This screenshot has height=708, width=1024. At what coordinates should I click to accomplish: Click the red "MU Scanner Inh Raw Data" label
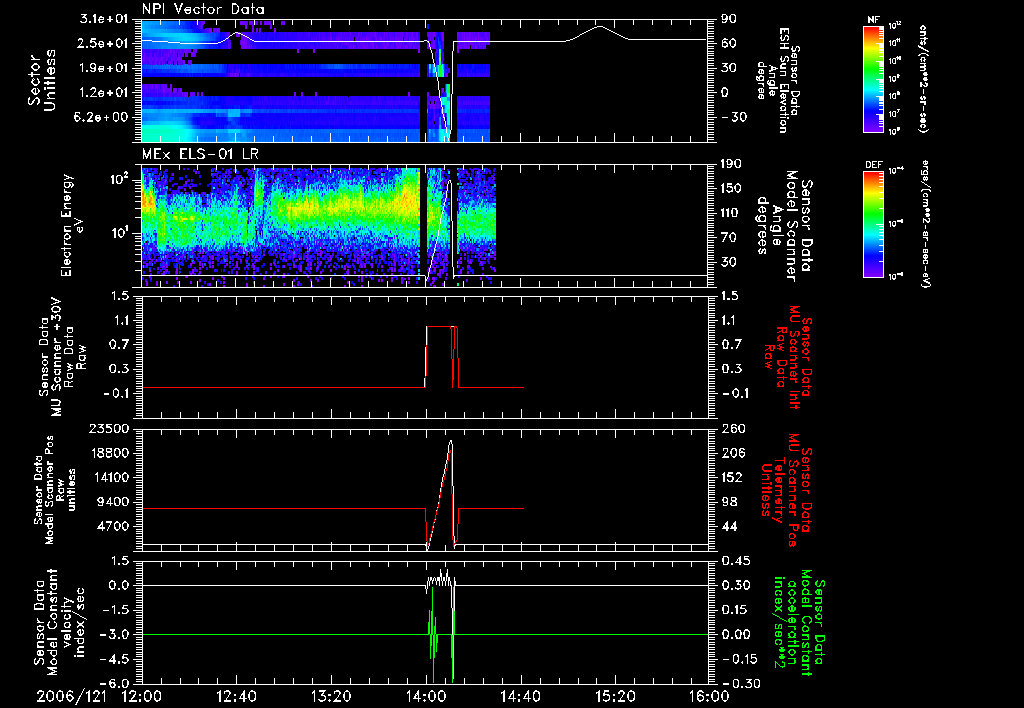(x=788, y=357)
